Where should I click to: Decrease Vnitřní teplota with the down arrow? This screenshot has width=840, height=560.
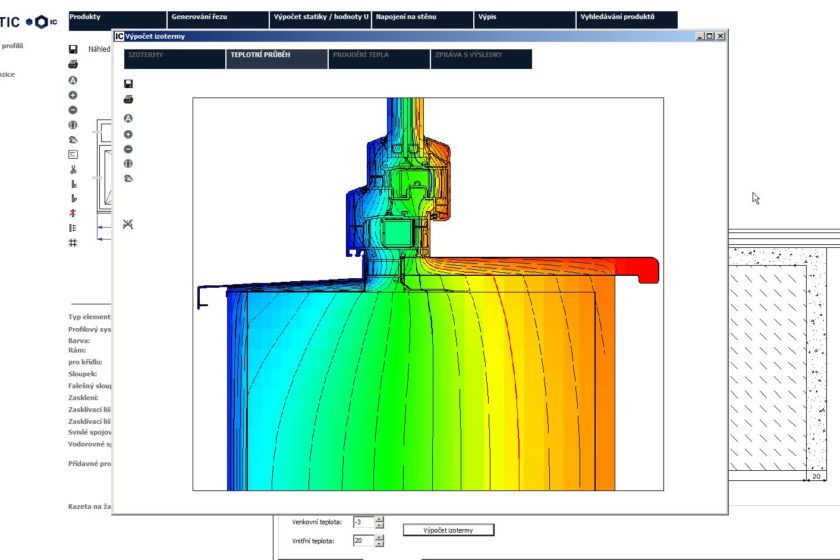379,544
